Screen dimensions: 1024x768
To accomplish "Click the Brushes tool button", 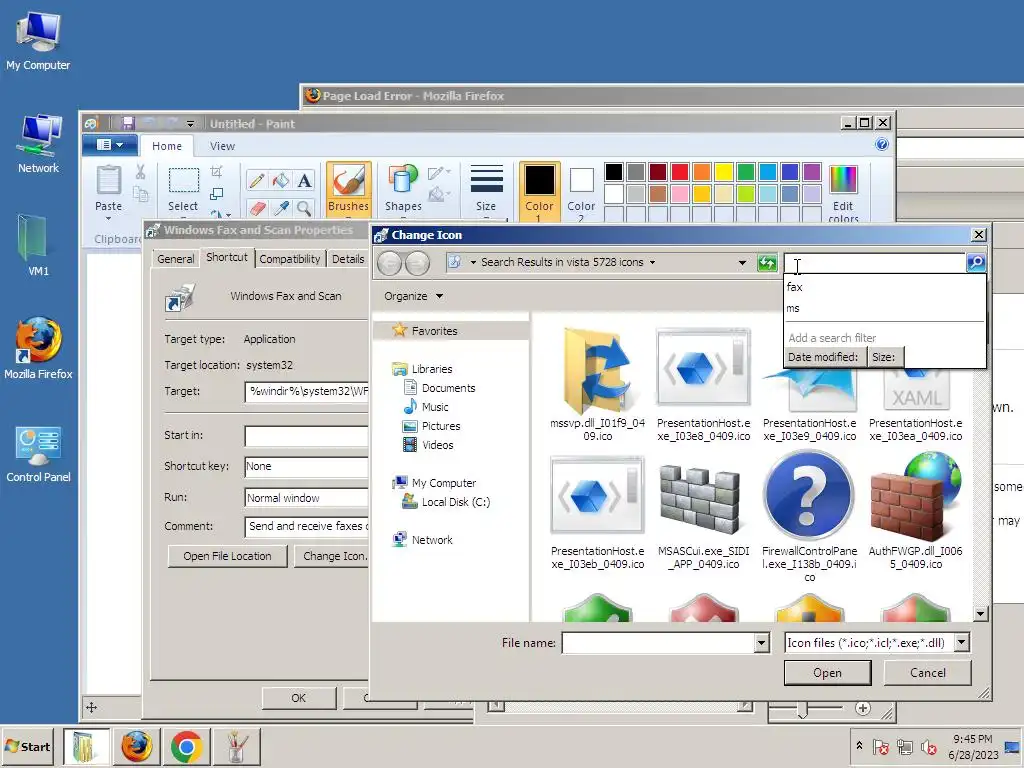I will click(348, 188).
